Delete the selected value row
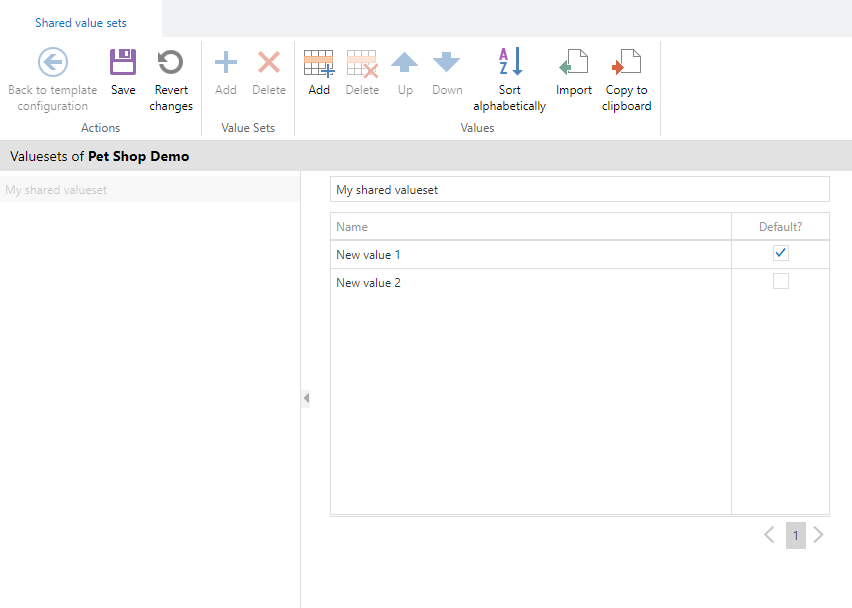The image size is (852, 608). click(x=362, y=64)
